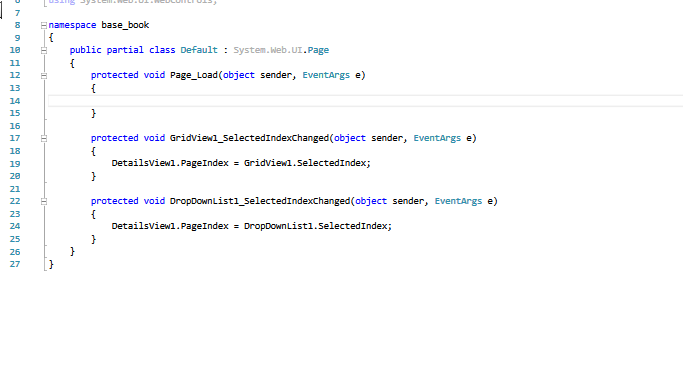Collapse the GridView1_SelectedIndexChanged method region
683x369 pixels.
tap(44, 139)
